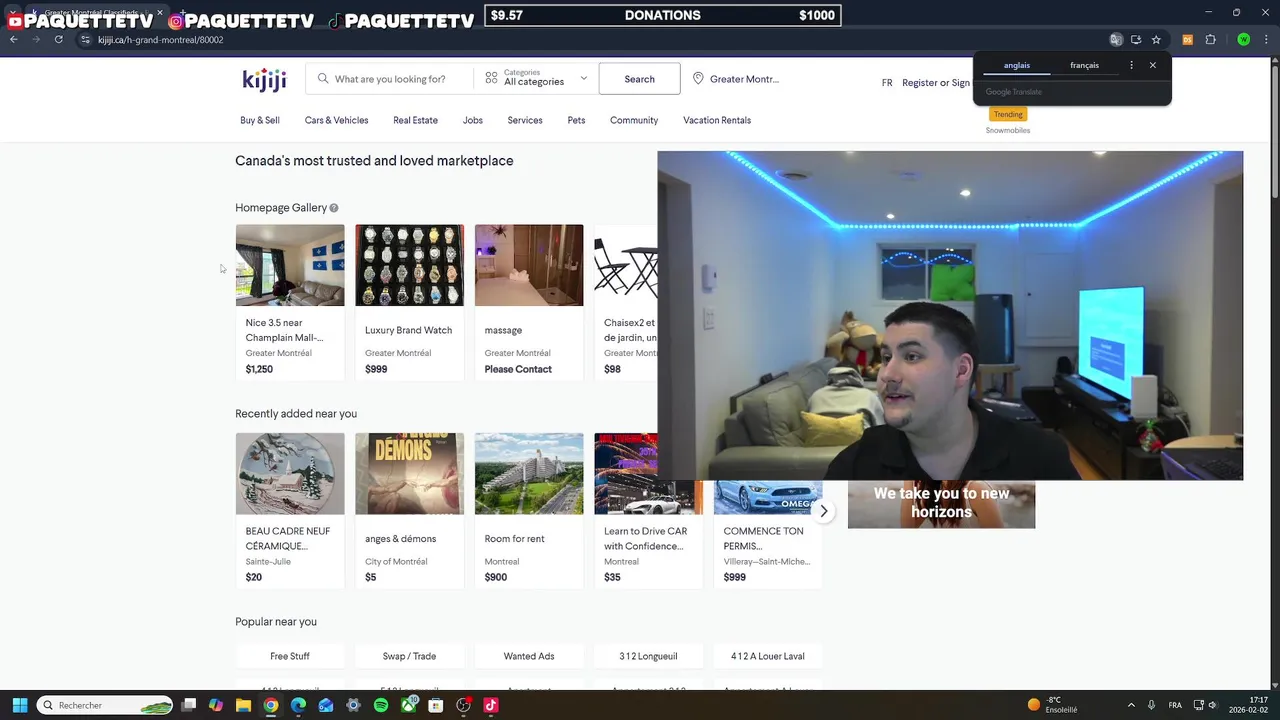
Task: Open the Real Estate menu
Action: tap(415, 120)
